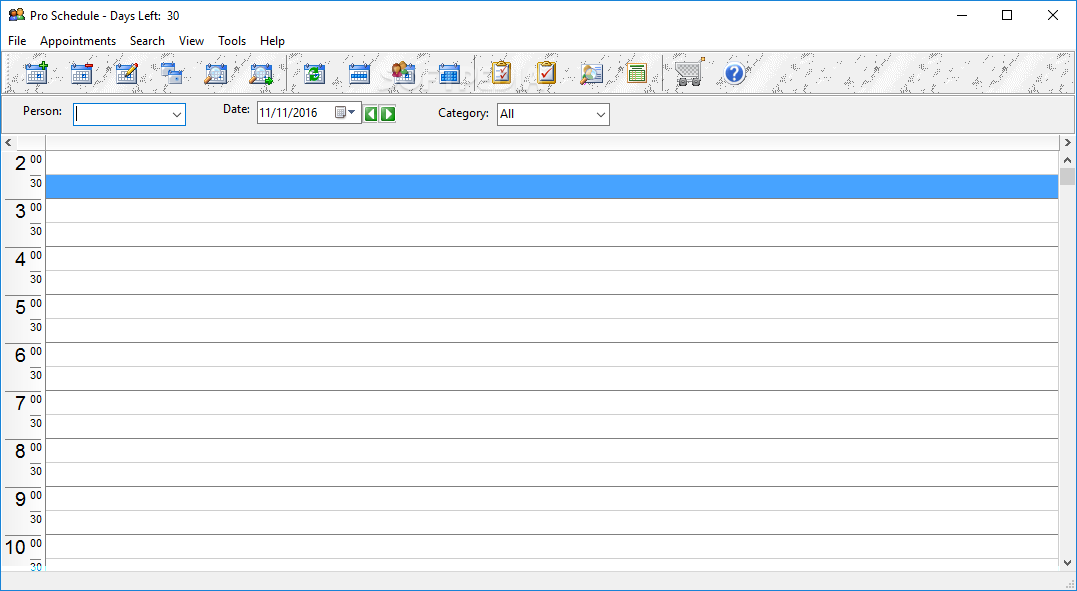Click the people calendar icon in toolbar
Viewport: 1077px width, 591px height.
tap(404, 73)
